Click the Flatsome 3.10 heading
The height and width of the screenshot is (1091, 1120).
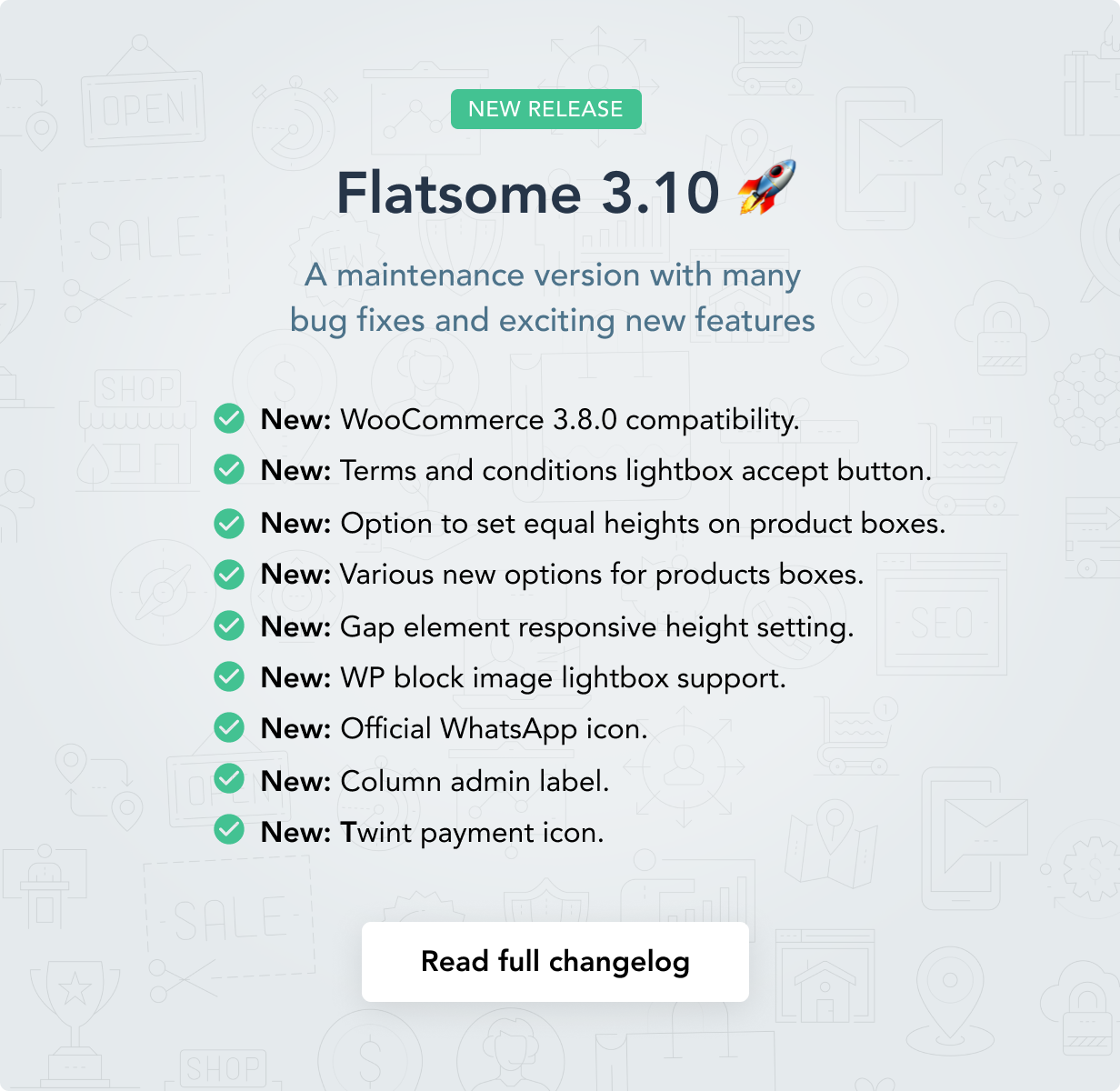(528, 193)
